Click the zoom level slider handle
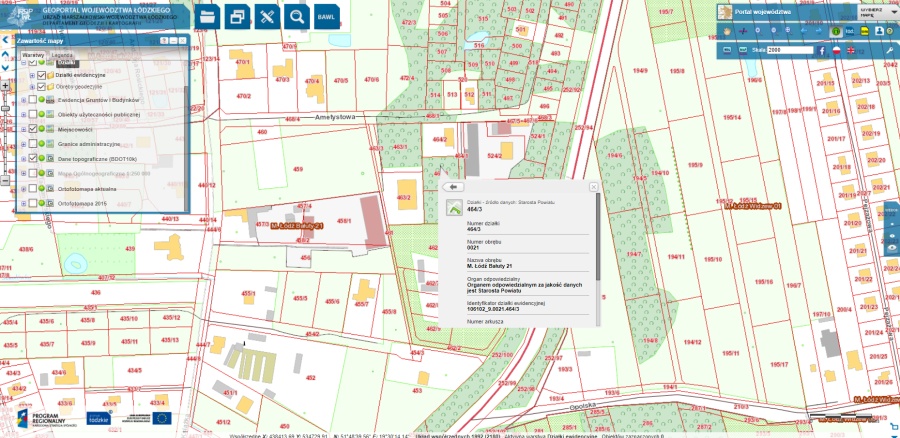This screenshot has width=900, height=438. [5, 108]
